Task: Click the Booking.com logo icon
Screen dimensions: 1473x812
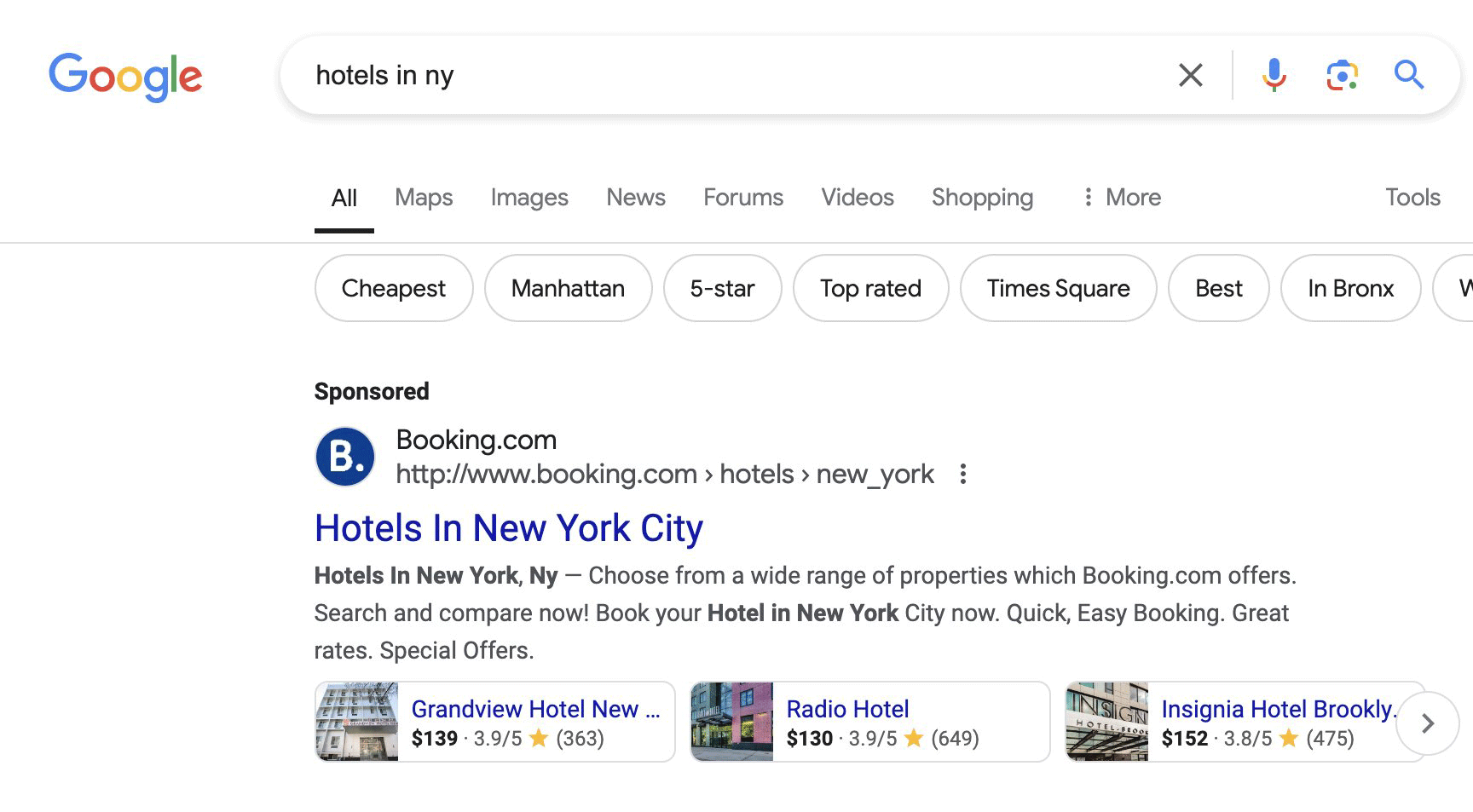Action: pyautogui.click(x=345, y=457)
